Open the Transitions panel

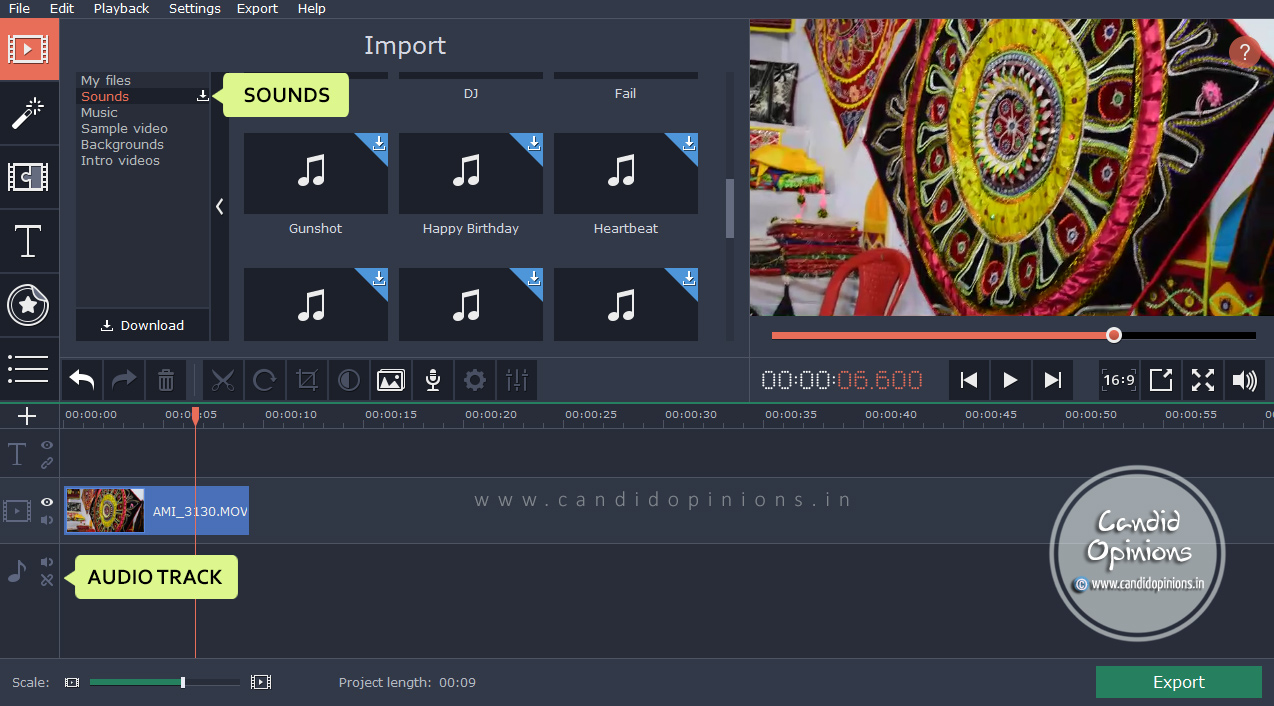29,177
